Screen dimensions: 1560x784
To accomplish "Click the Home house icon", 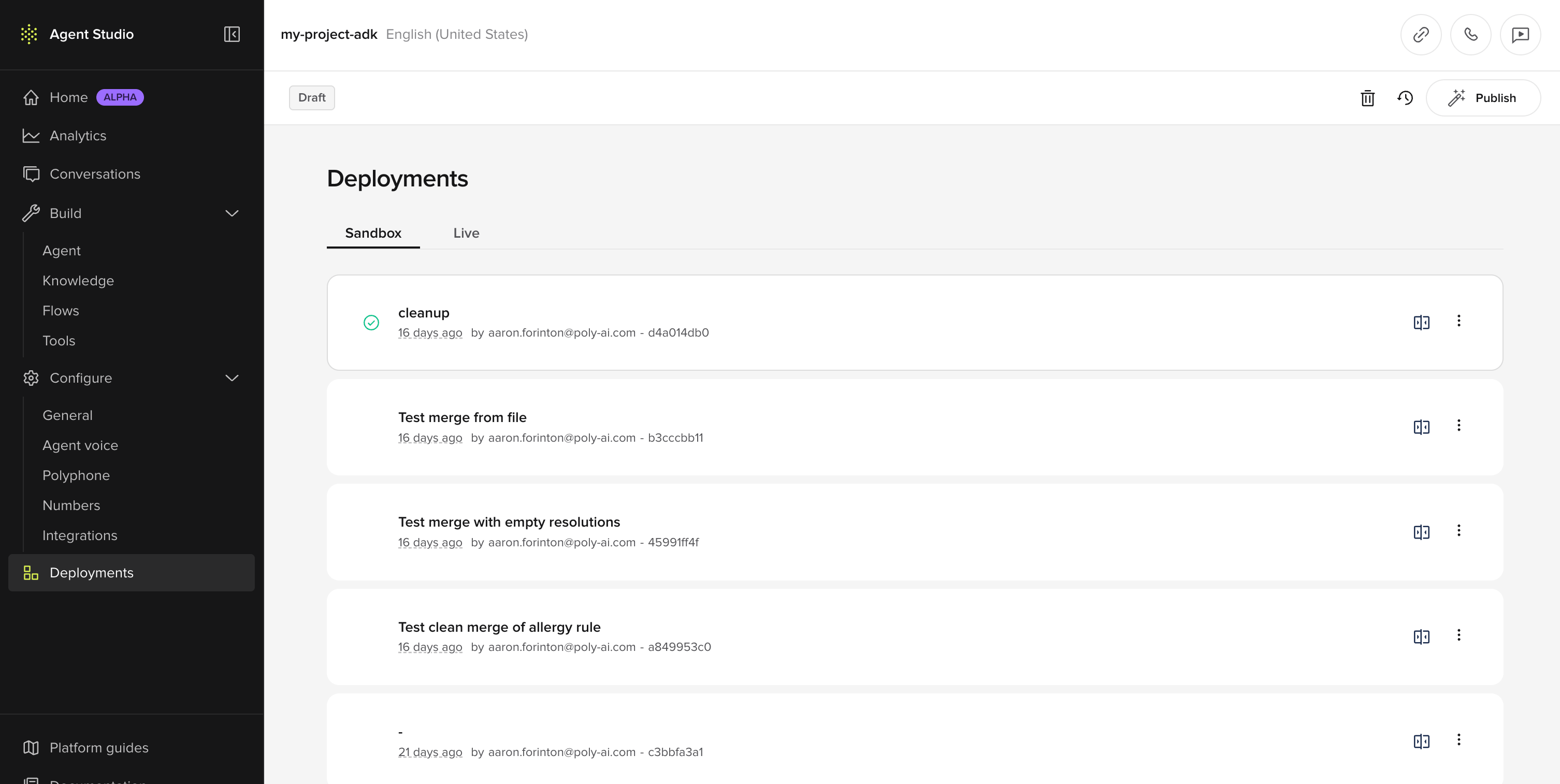I will [x=31, y=97].
